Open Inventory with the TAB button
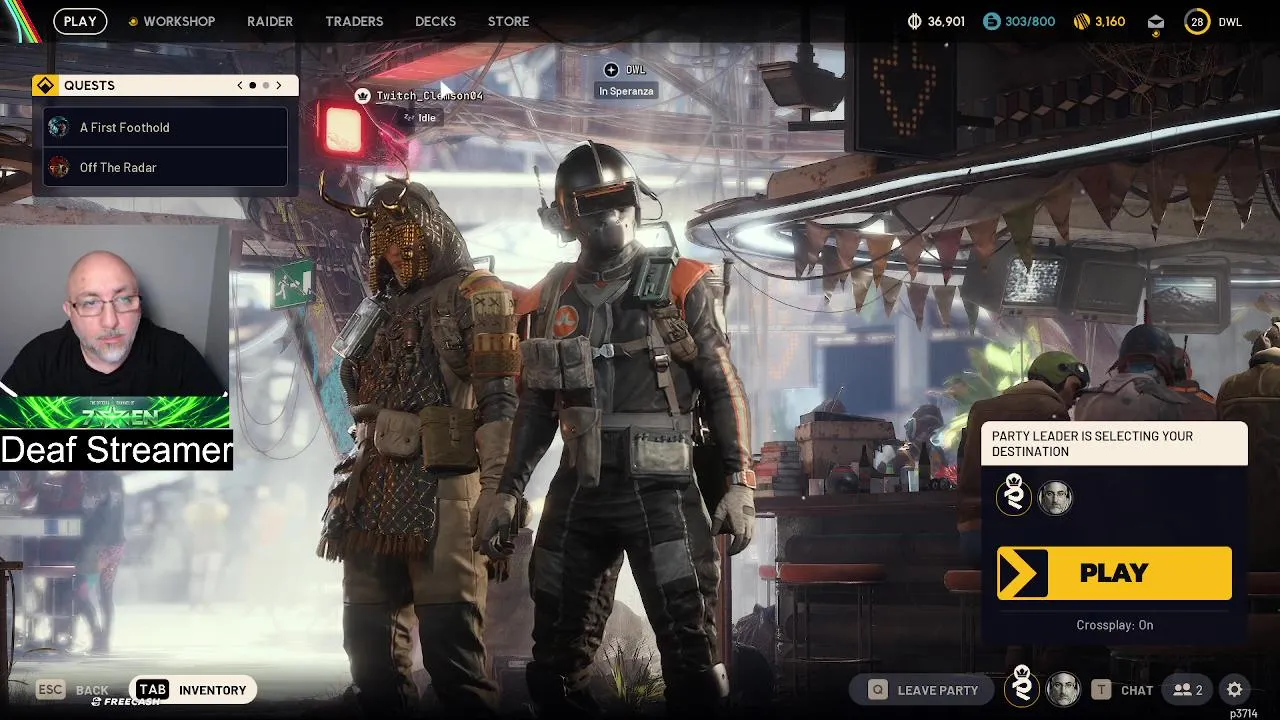1280x720 pixels. pyautogui.click(x=192, y=690)
